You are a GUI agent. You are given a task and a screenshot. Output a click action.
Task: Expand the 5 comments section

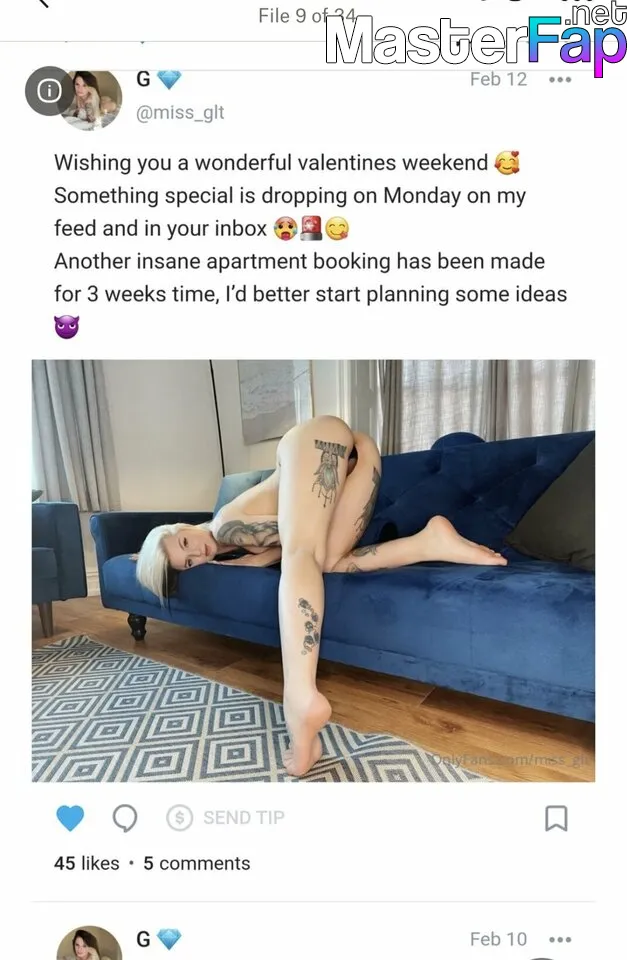(x=197, y=863)
